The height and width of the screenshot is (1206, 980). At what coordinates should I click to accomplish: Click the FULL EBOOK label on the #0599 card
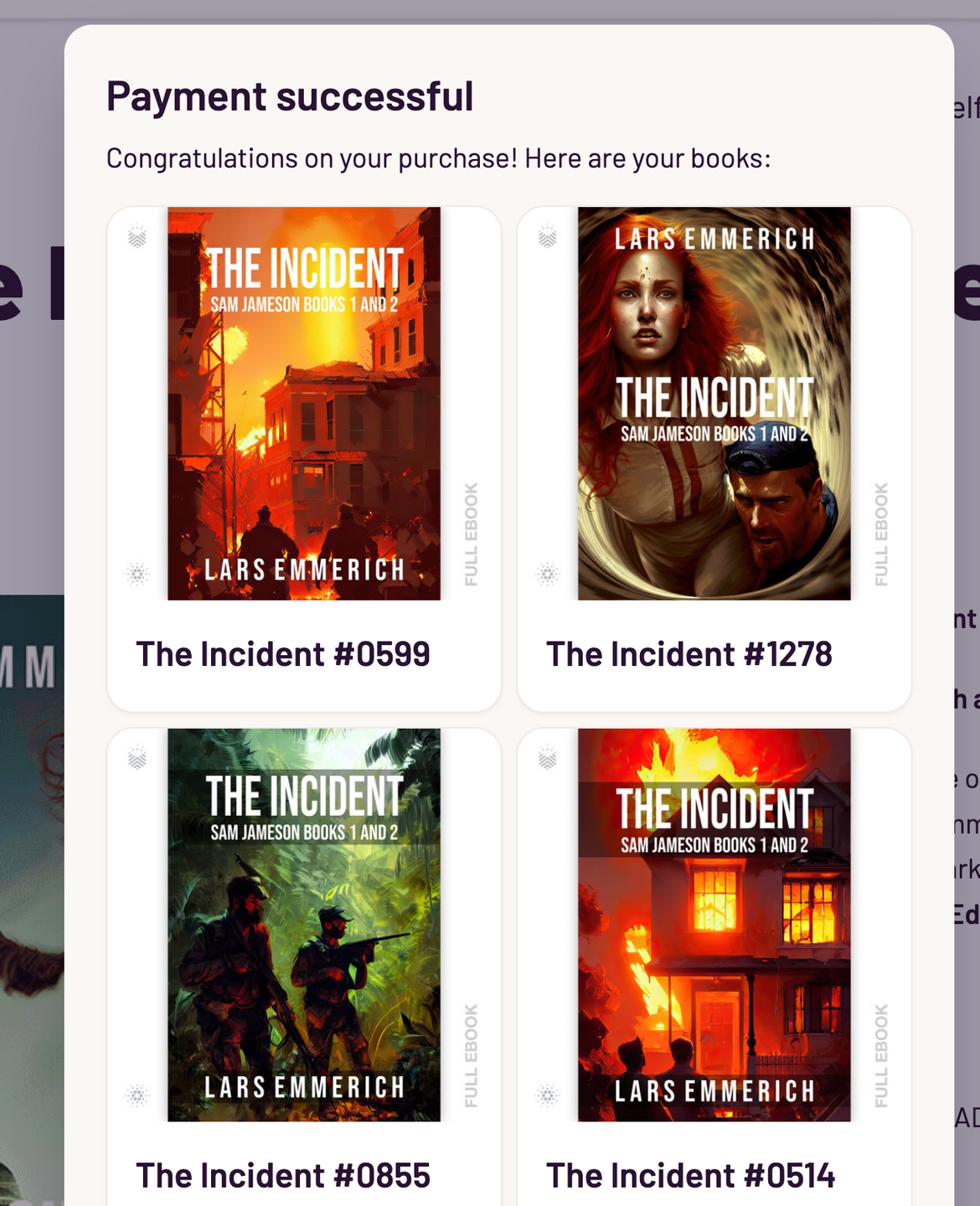[471, 534]
